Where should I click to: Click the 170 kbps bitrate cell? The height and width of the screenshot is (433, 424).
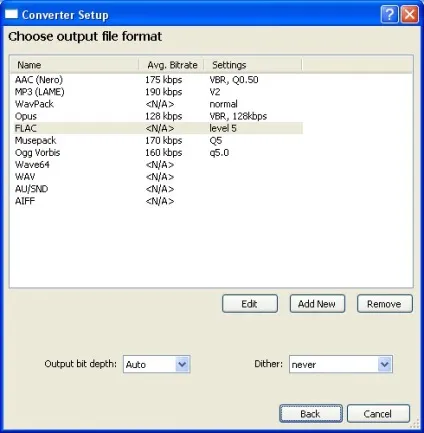tap(164, 140)
